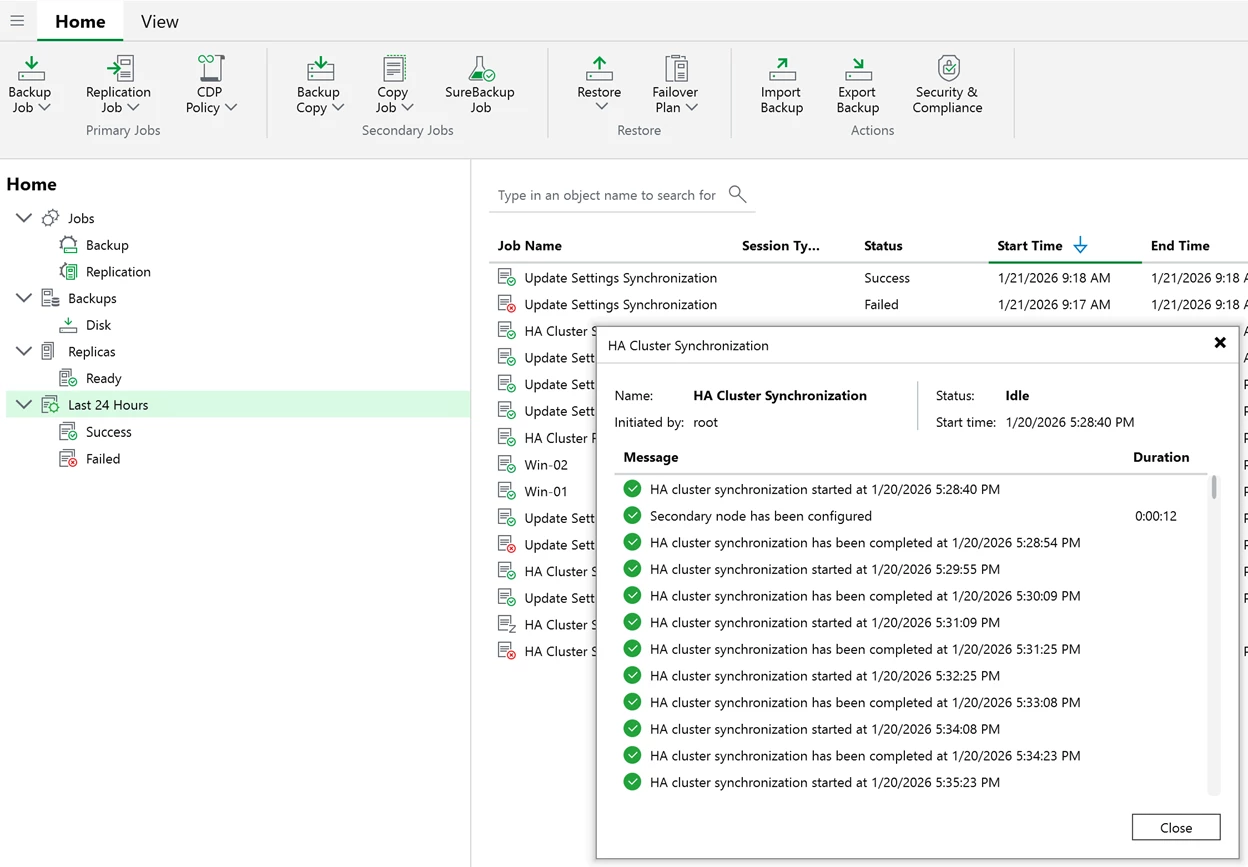Viewport: 1248px width, 867px height.
Task: Click the search magnifier icon
Action: click(737, 194)
